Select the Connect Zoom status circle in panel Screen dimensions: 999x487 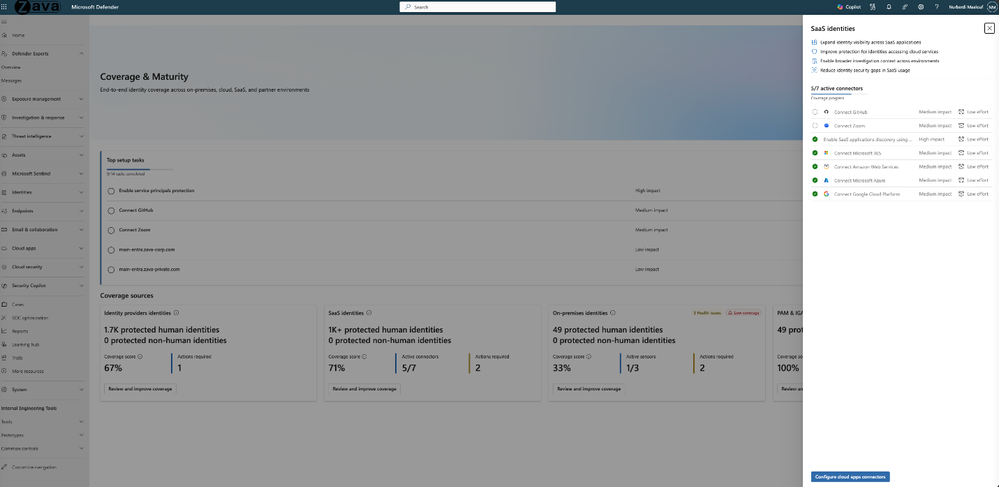click(815, 126)
